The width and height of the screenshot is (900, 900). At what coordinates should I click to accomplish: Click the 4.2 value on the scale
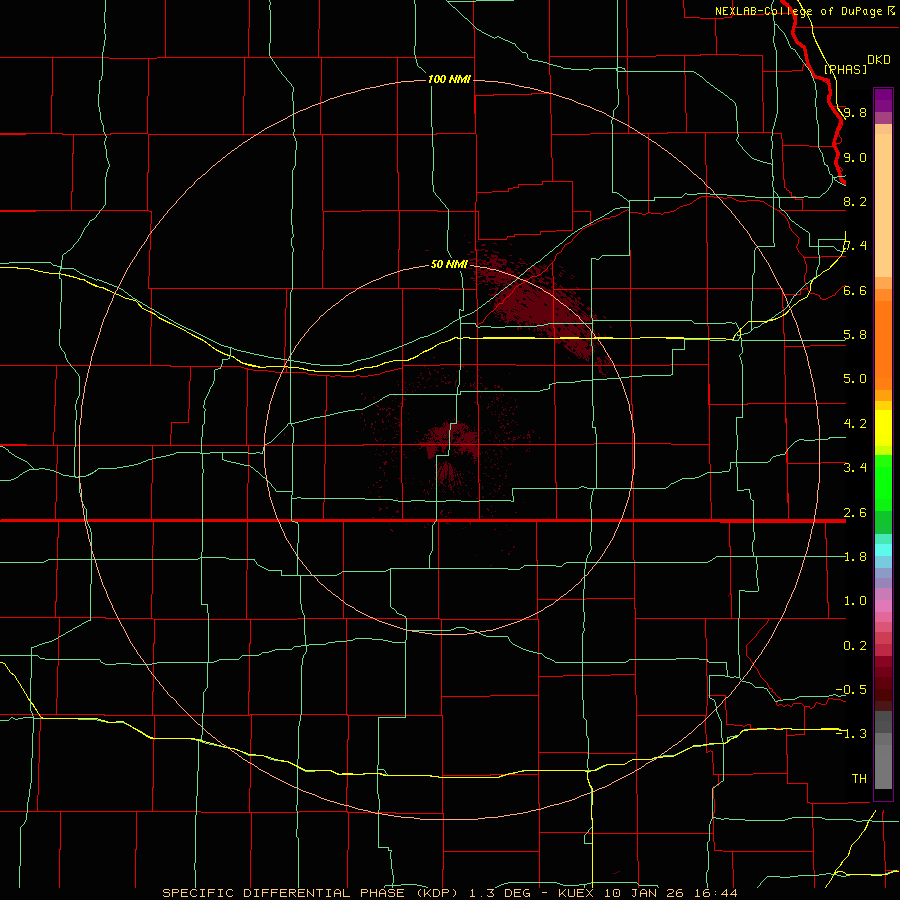[x=855, y=424]
